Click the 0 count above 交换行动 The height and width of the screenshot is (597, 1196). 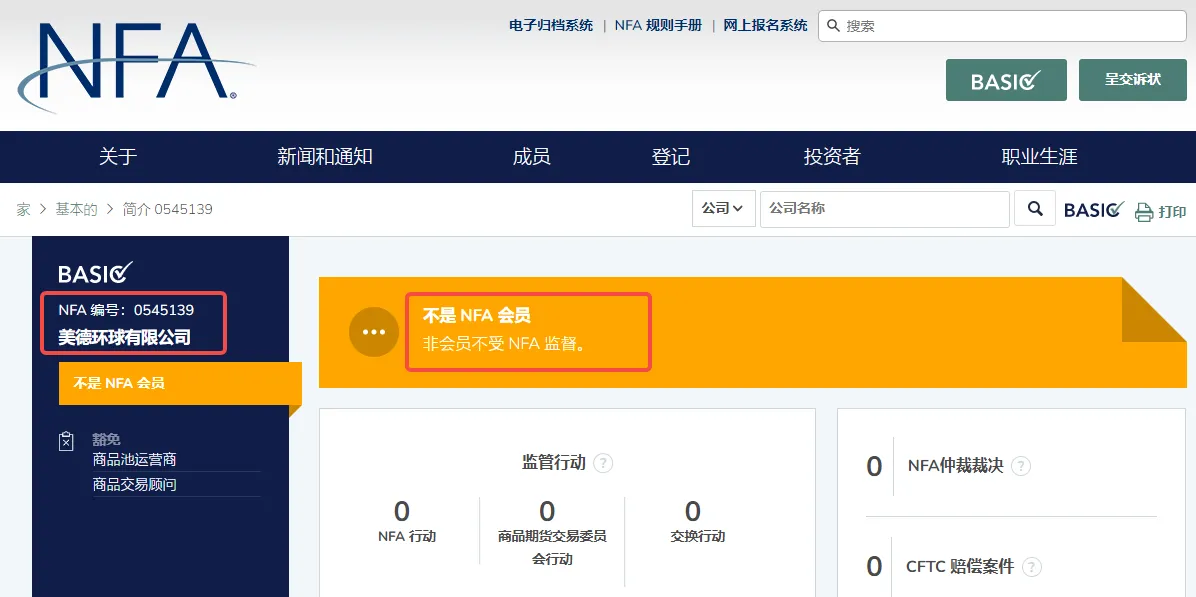tap(693, 511)
